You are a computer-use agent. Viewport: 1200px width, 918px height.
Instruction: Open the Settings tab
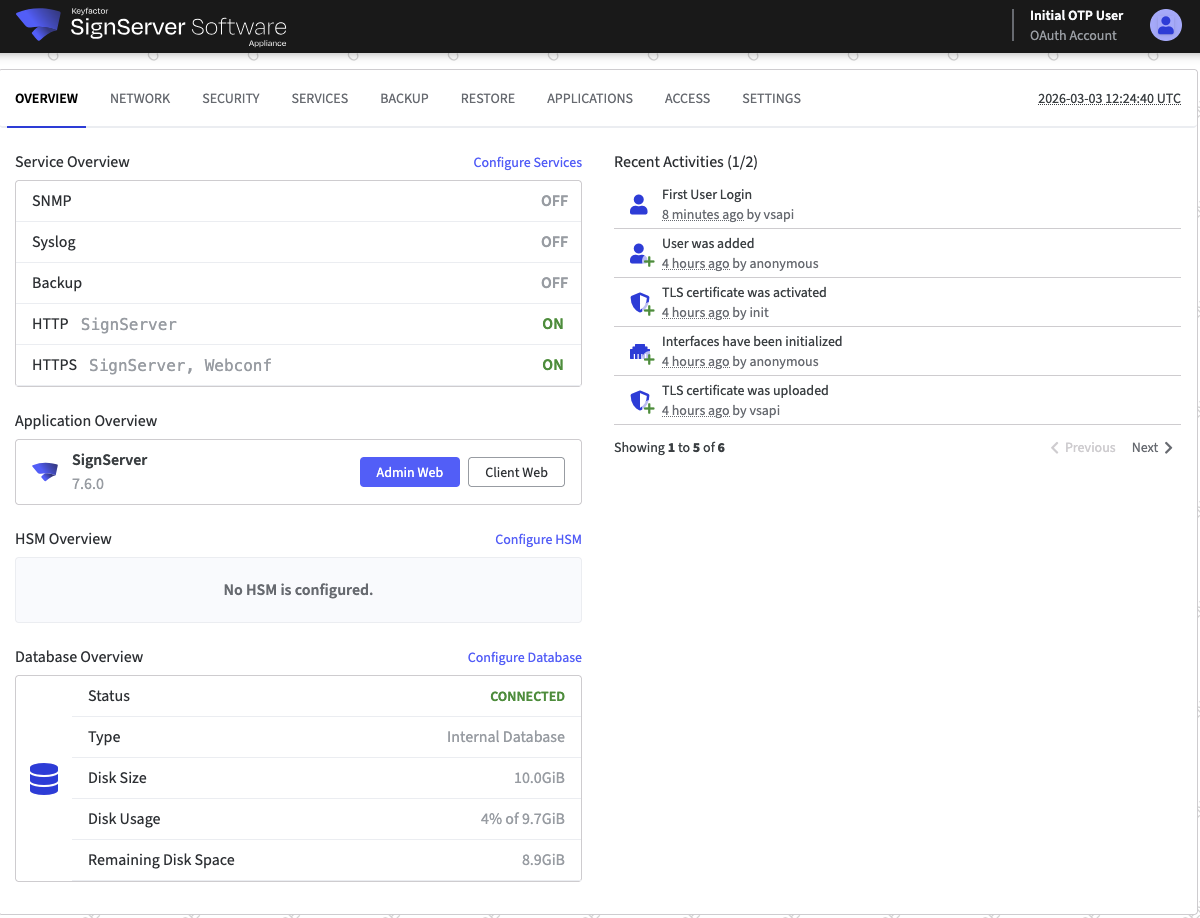771,99
